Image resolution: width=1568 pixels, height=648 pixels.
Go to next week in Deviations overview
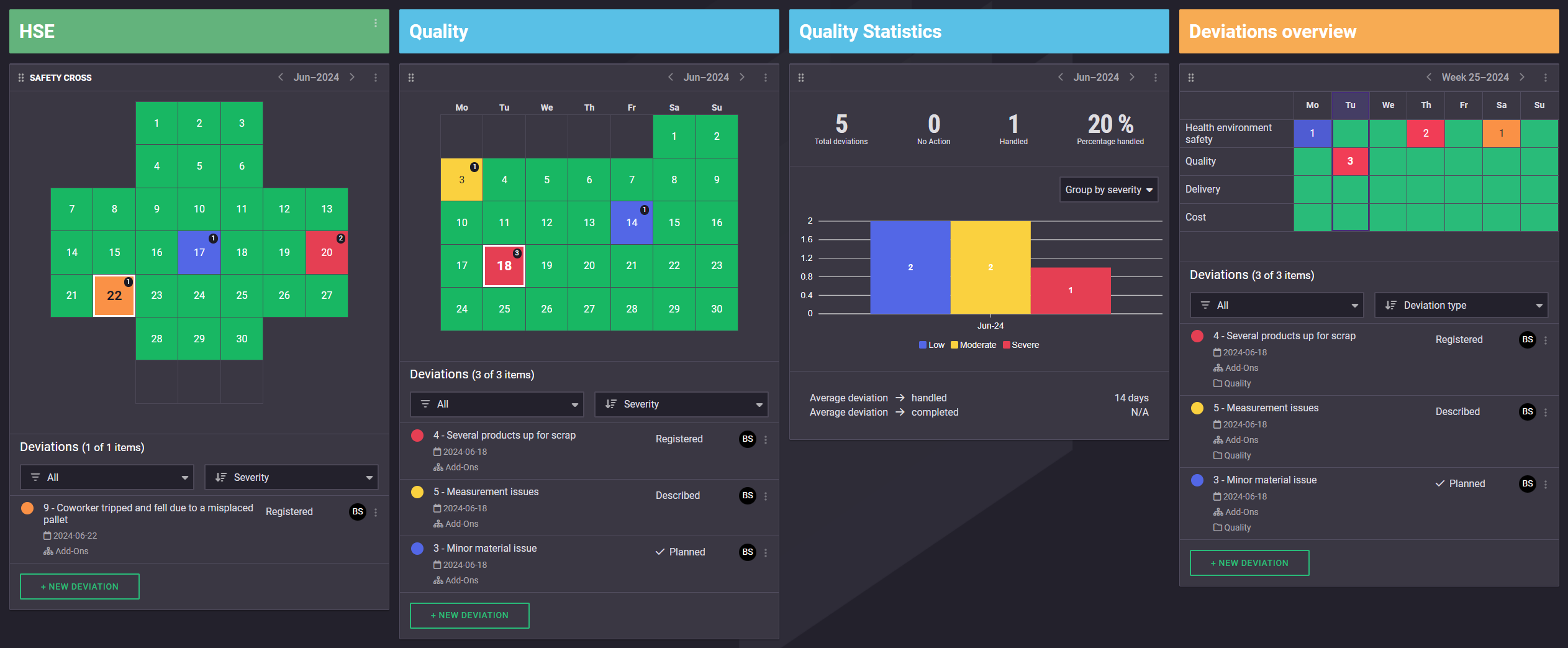1522,77
